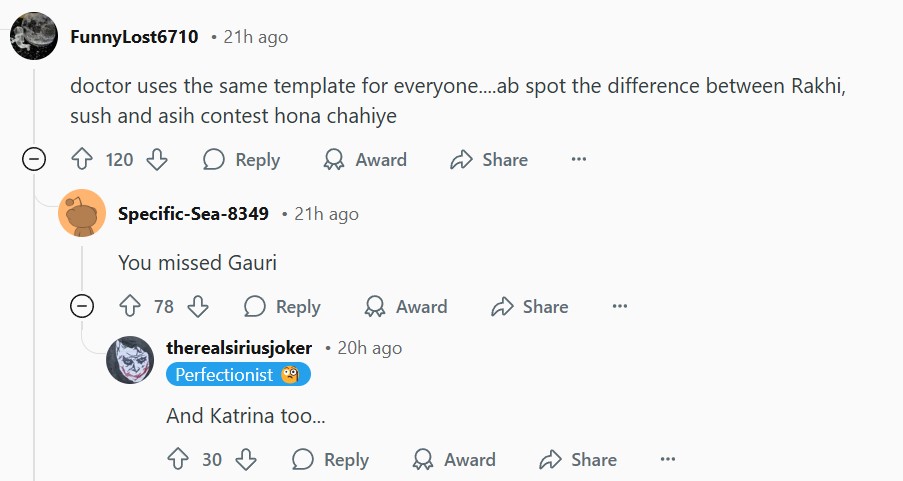903x481 pixels.
Task: Give Award to FunnyLost6710's comment
Action: pos(365,160)
